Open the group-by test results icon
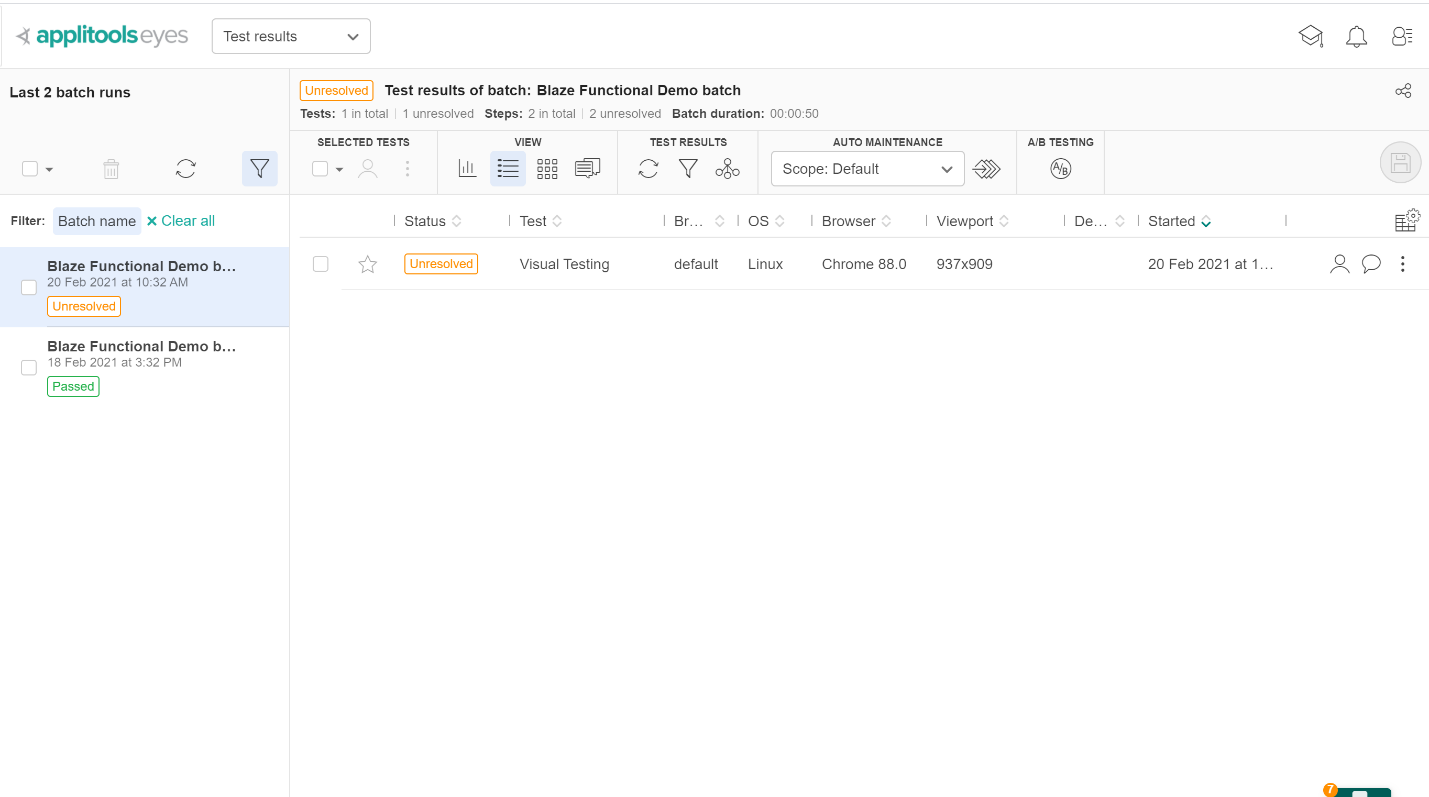Viewport: 1429px width, 797px height. 728,169
